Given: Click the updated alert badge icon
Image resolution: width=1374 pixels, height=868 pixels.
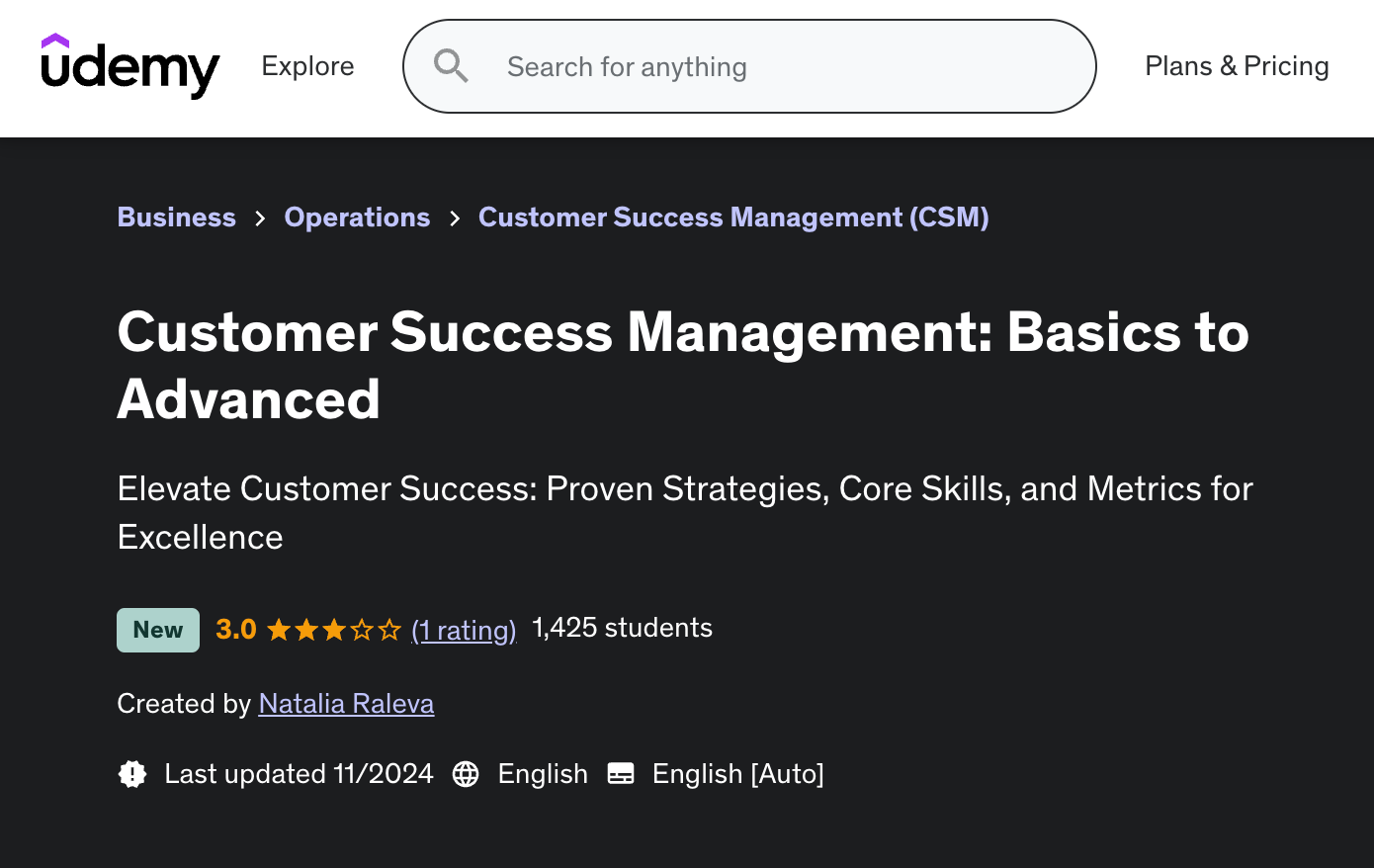Looking at the screenshot, I should pos(132,773).
